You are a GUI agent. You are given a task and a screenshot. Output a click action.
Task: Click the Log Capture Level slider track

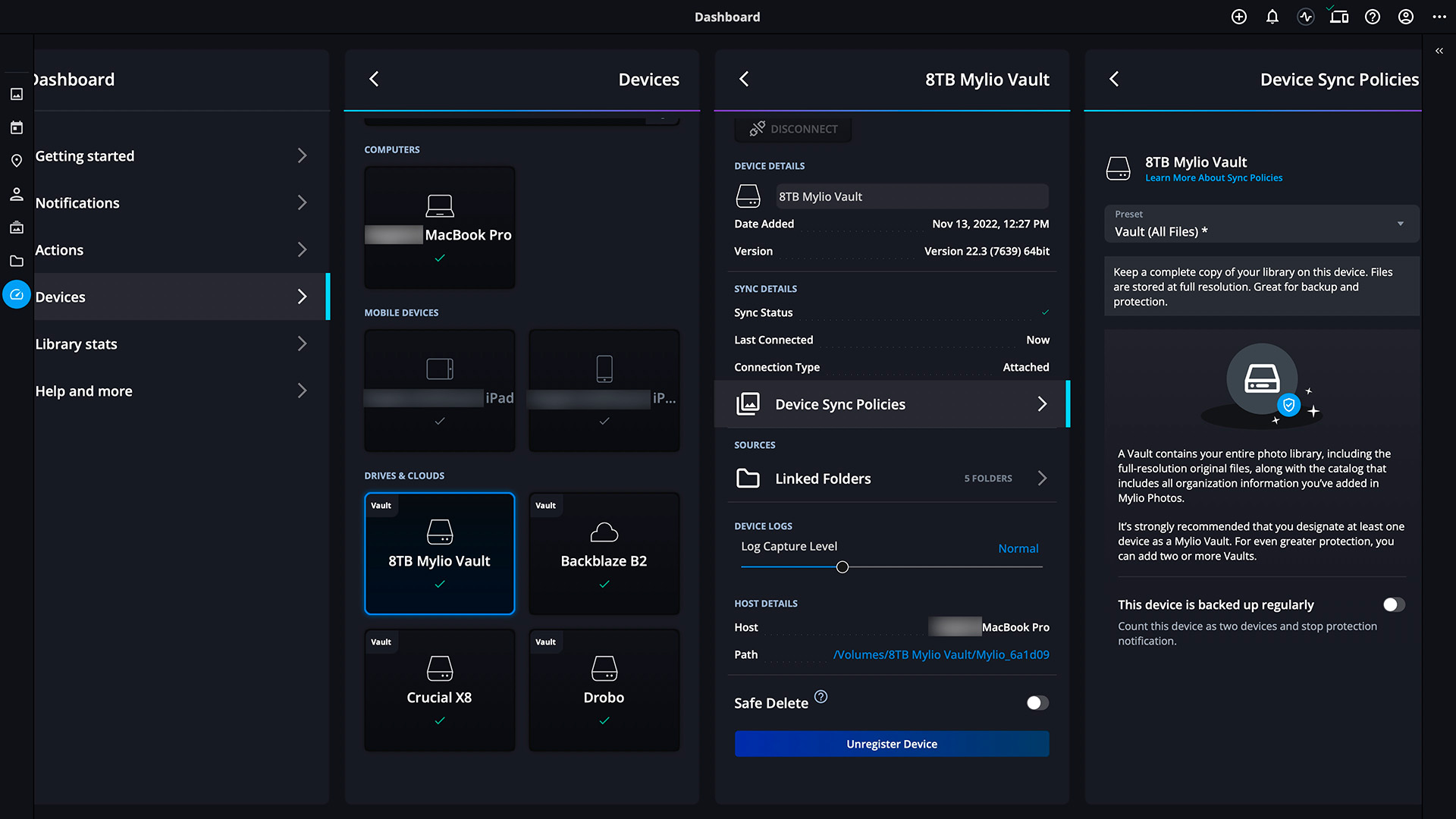coord(891,567)
